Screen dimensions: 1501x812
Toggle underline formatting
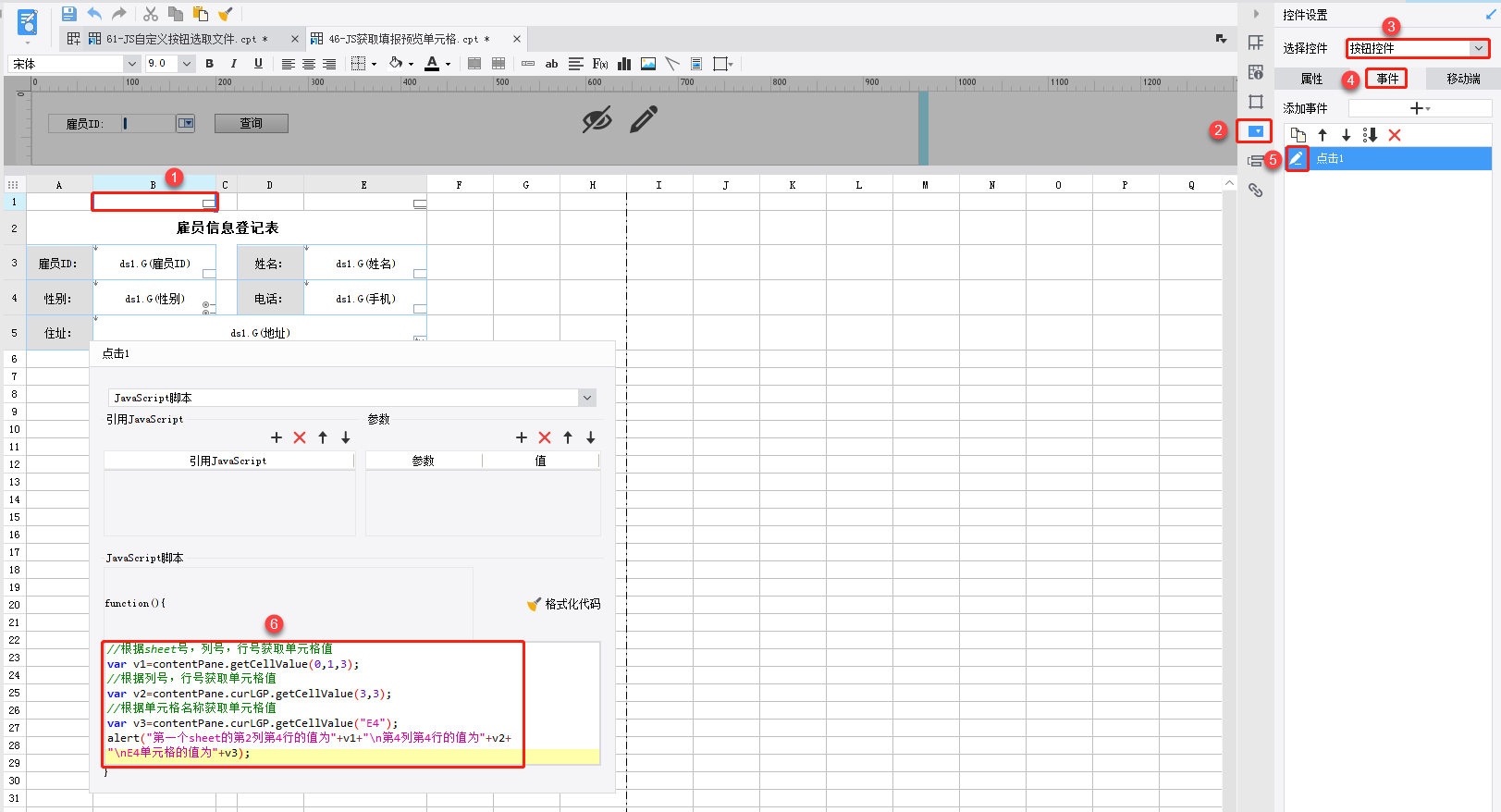click(258, 64)
